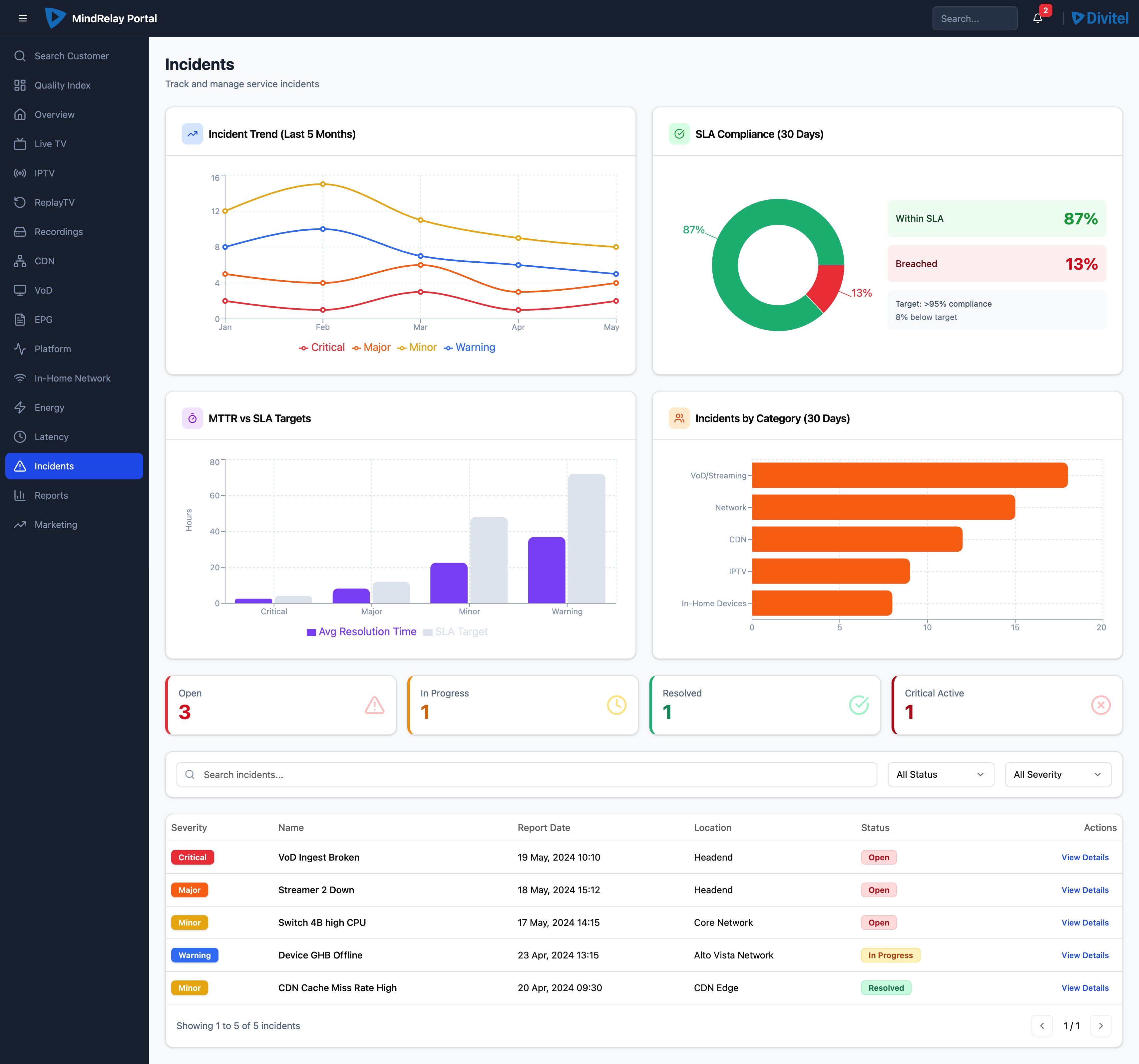Click the MTTR stopwatch card icon

point(192,418)
